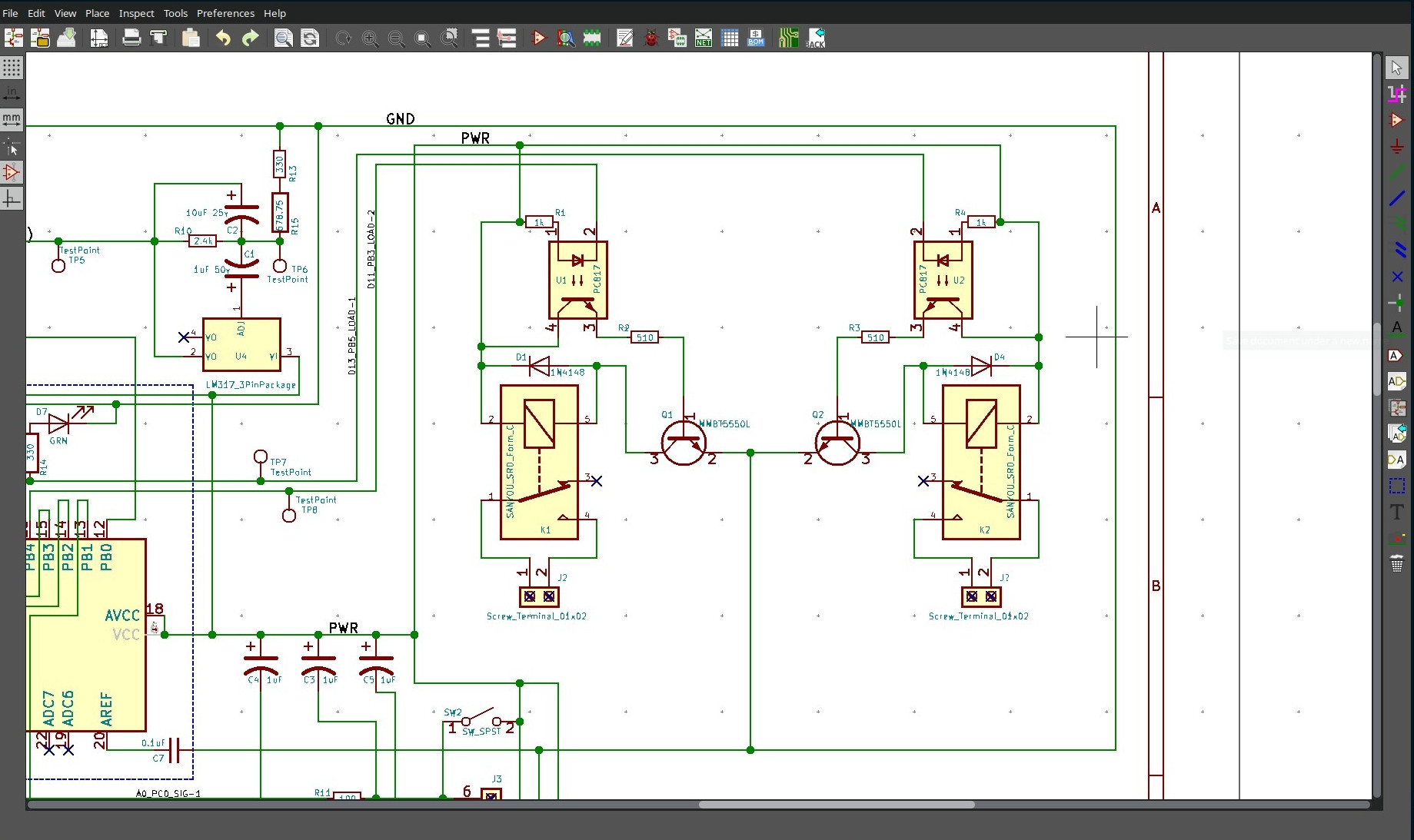Image resolution: width=1414 pixels, height=840 pixels.
Task: Select the Place bus tool
Action: 1397,198
